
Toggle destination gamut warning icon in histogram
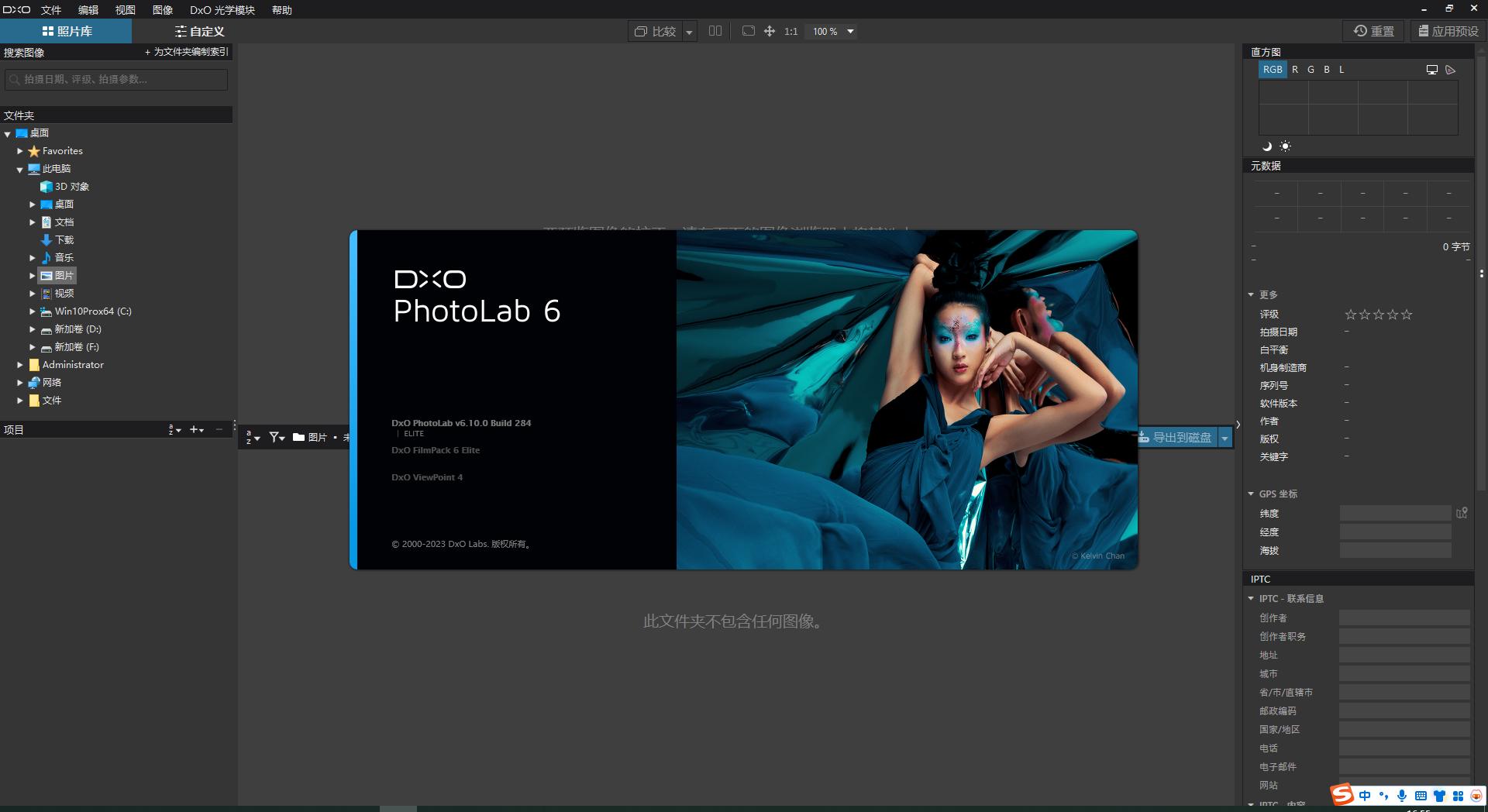coord(1451,70)
